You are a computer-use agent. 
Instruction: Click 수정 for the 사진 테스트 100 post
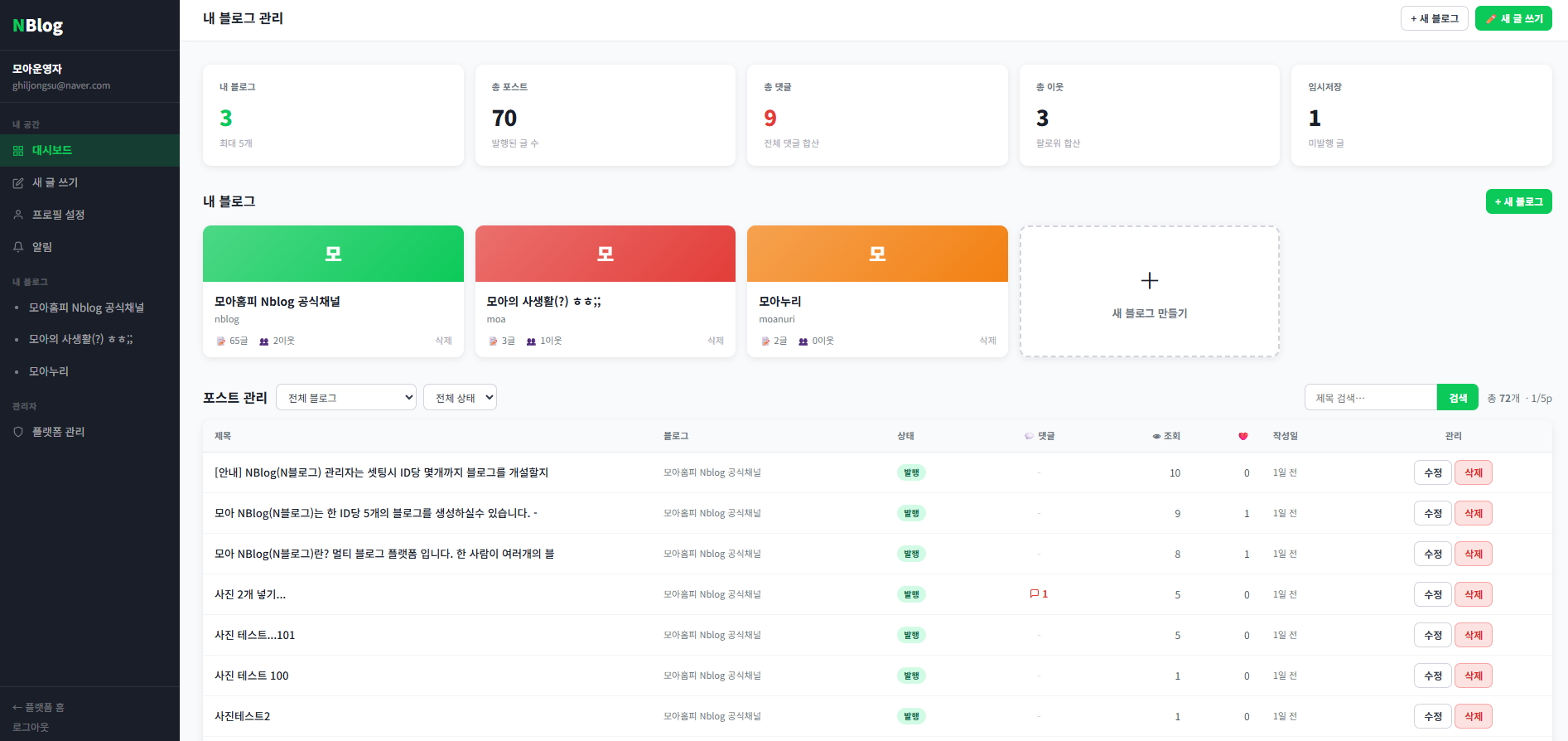click(x=1432, y=676)
